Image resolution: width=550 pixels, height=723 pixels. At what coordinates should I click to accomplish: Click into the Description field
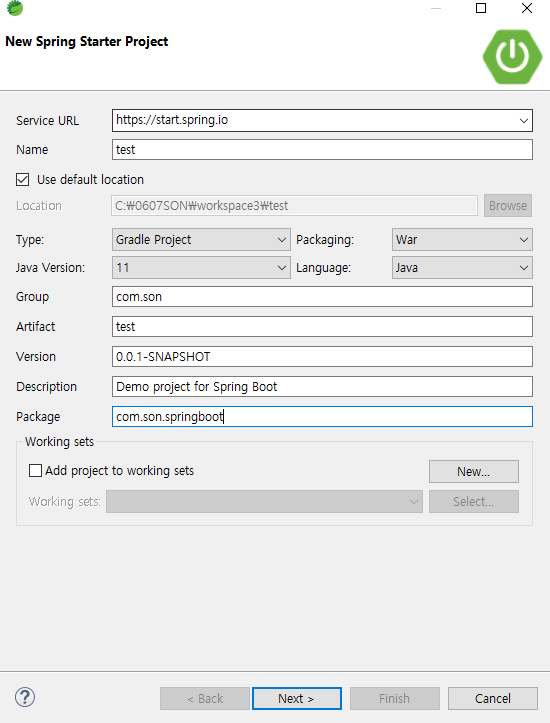[x=322, y=386]
